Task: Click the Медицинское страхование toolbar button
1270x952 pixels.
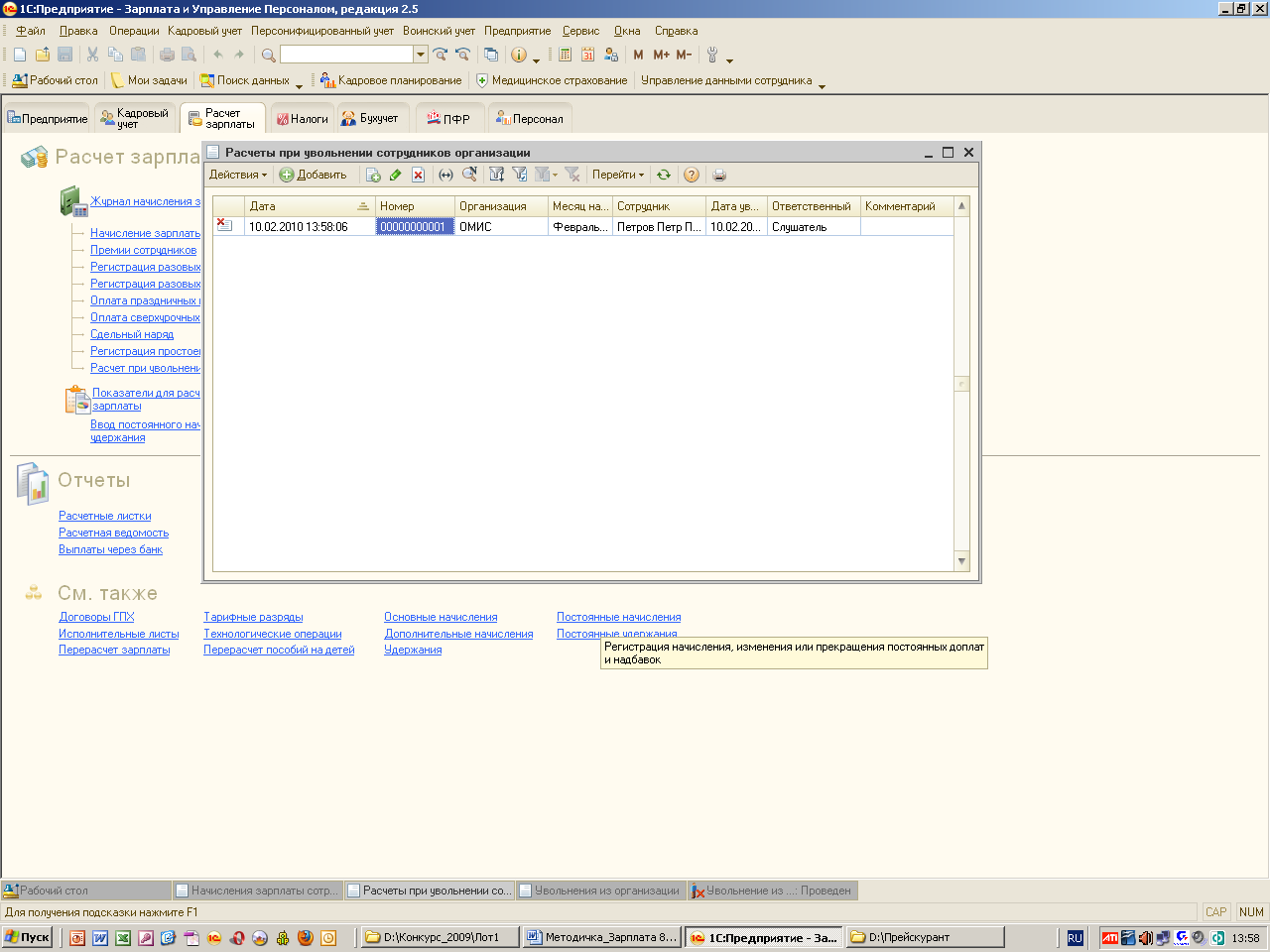Action: (x=552, y=80)
